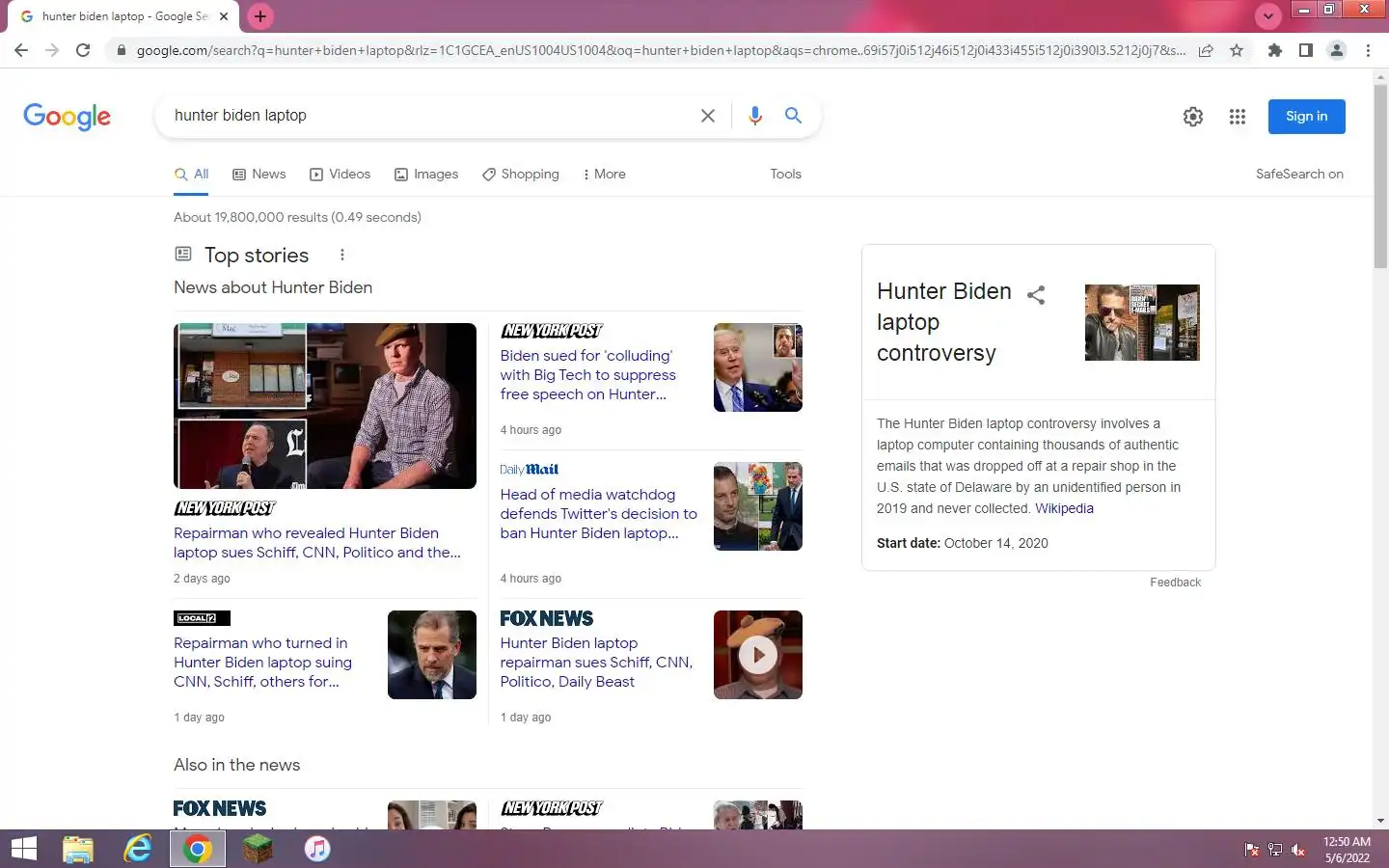Switch to the Images tab
1389x868 pixels.
[426, 175]
